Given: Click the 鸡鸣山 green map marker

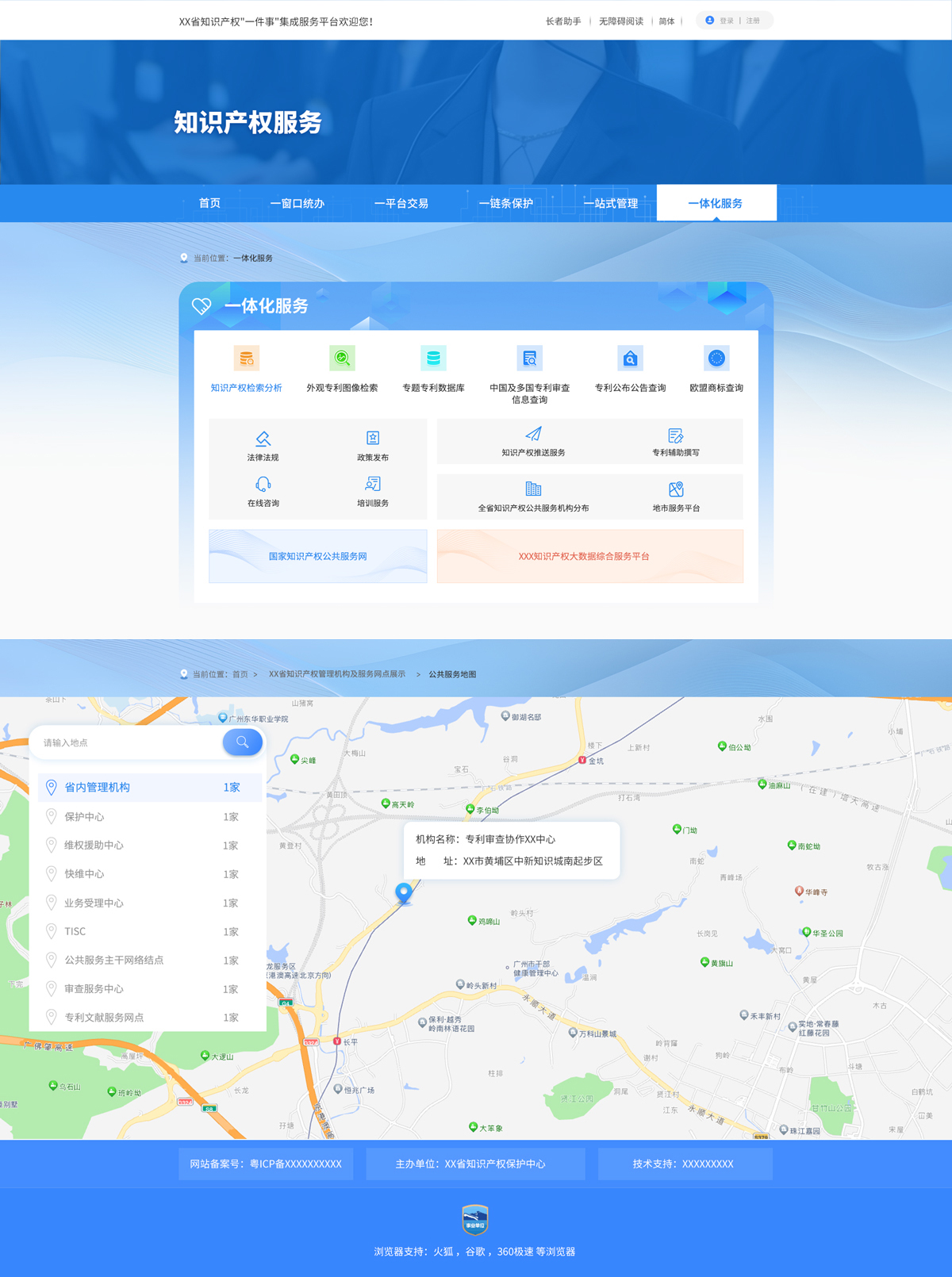Looking at the screenshot, I should click(x=472, y=921).
